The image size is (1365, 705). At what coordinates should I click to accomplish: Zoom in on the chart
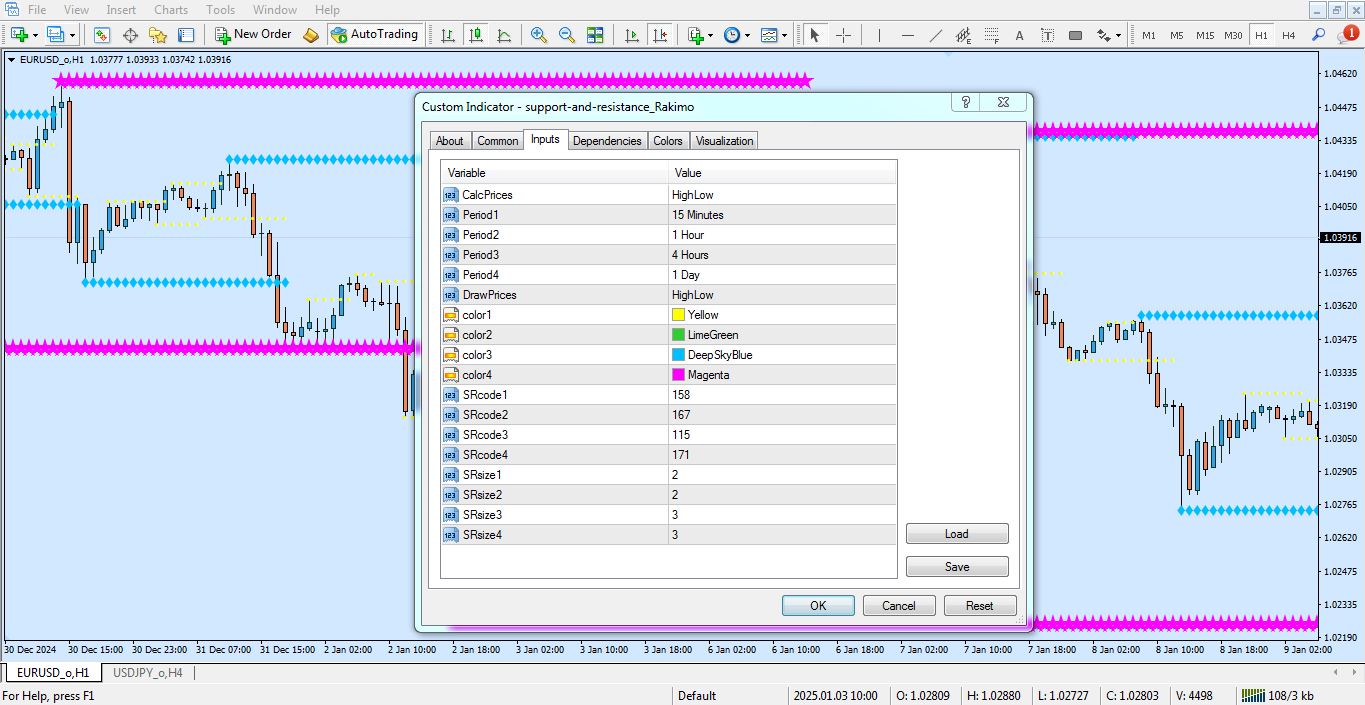(x=538, y=34)
